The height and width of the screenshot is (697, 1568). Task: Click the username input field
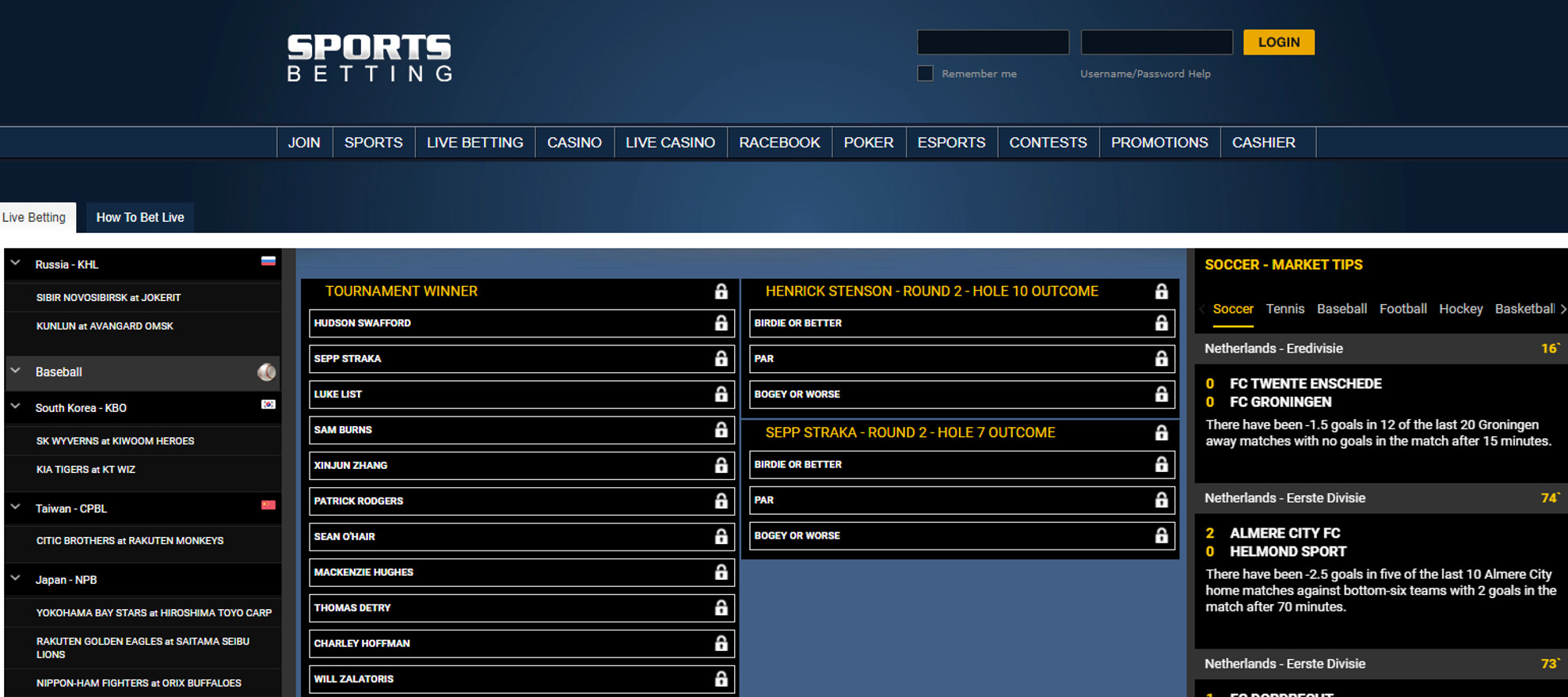(993, 42)
